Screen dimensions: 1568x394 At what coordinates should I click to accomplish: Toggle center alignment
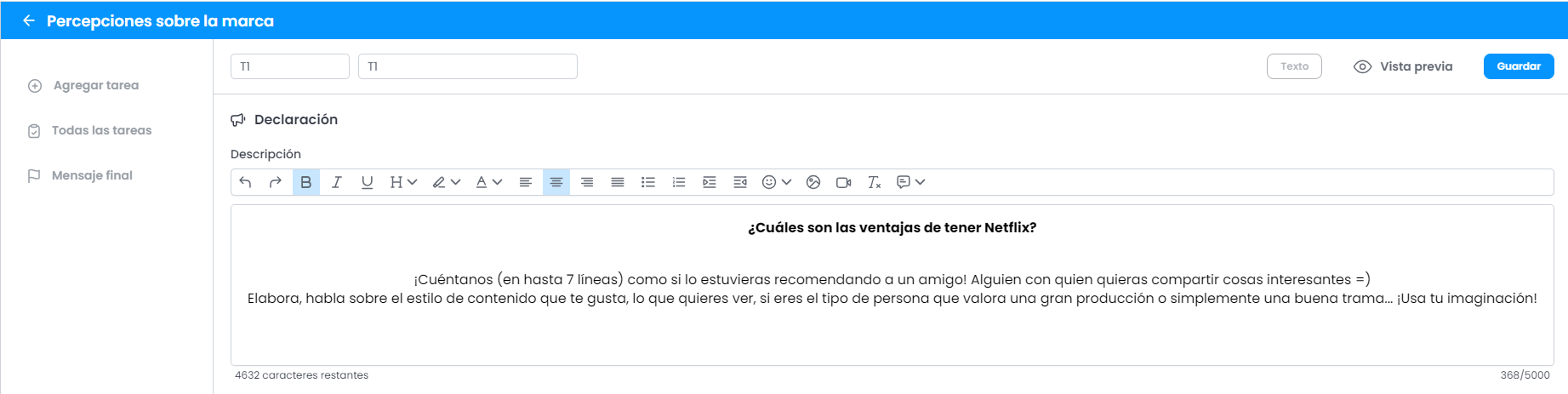click(556, 182)
